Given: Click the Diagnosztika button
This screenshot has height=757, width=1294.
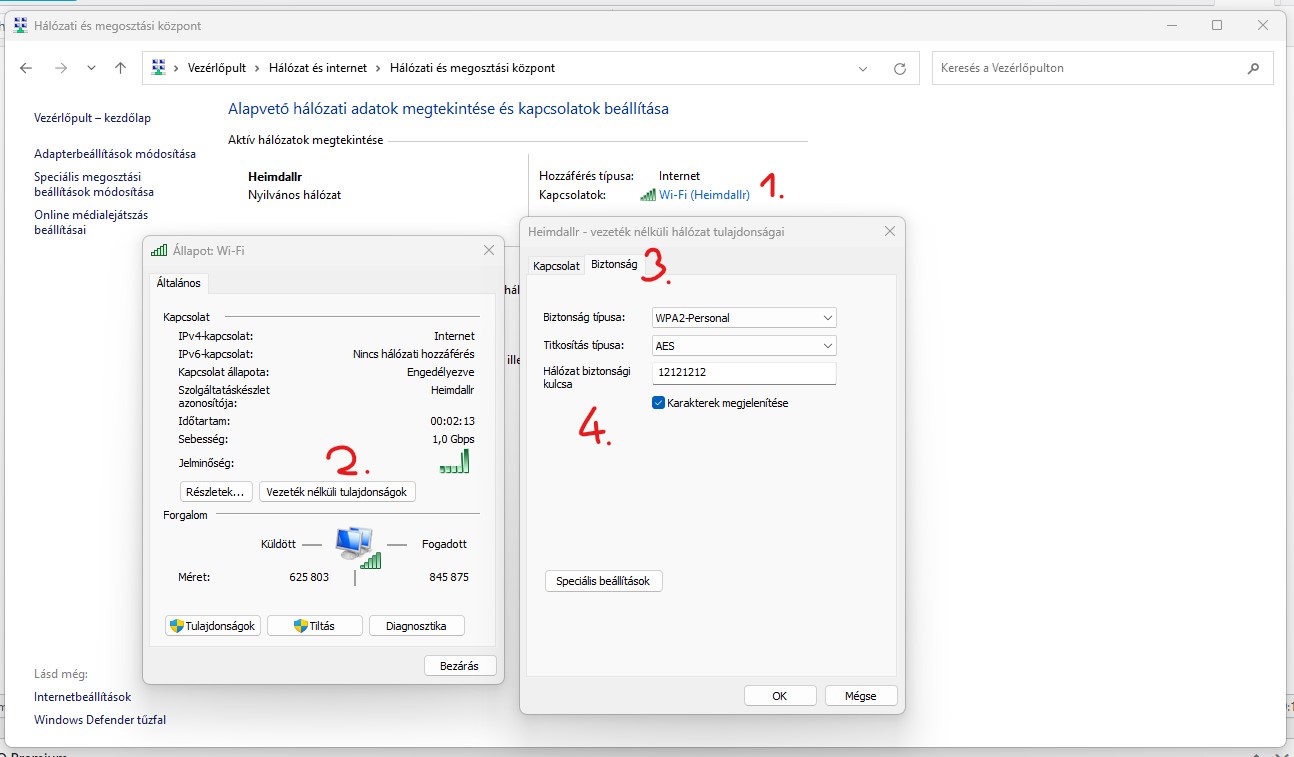Looking at the screenshot, I should tap(417, 626).
